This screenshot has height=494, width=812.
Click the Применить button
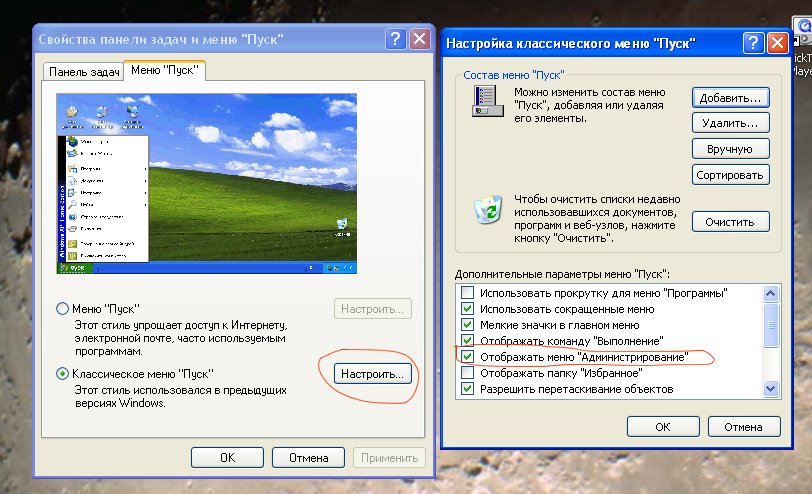tap(389, 458)
